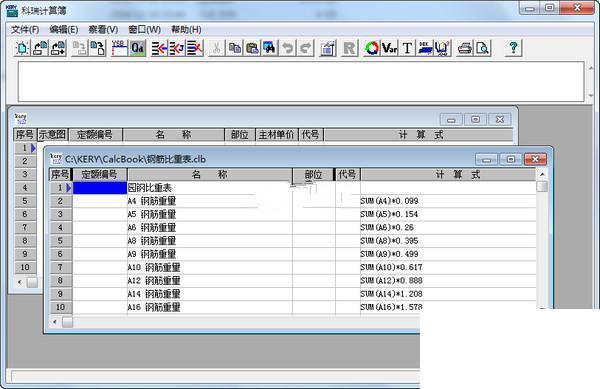Click formula SUM(A16)*1.578
Screen dimensions: 600x389
tap(391, 307)
